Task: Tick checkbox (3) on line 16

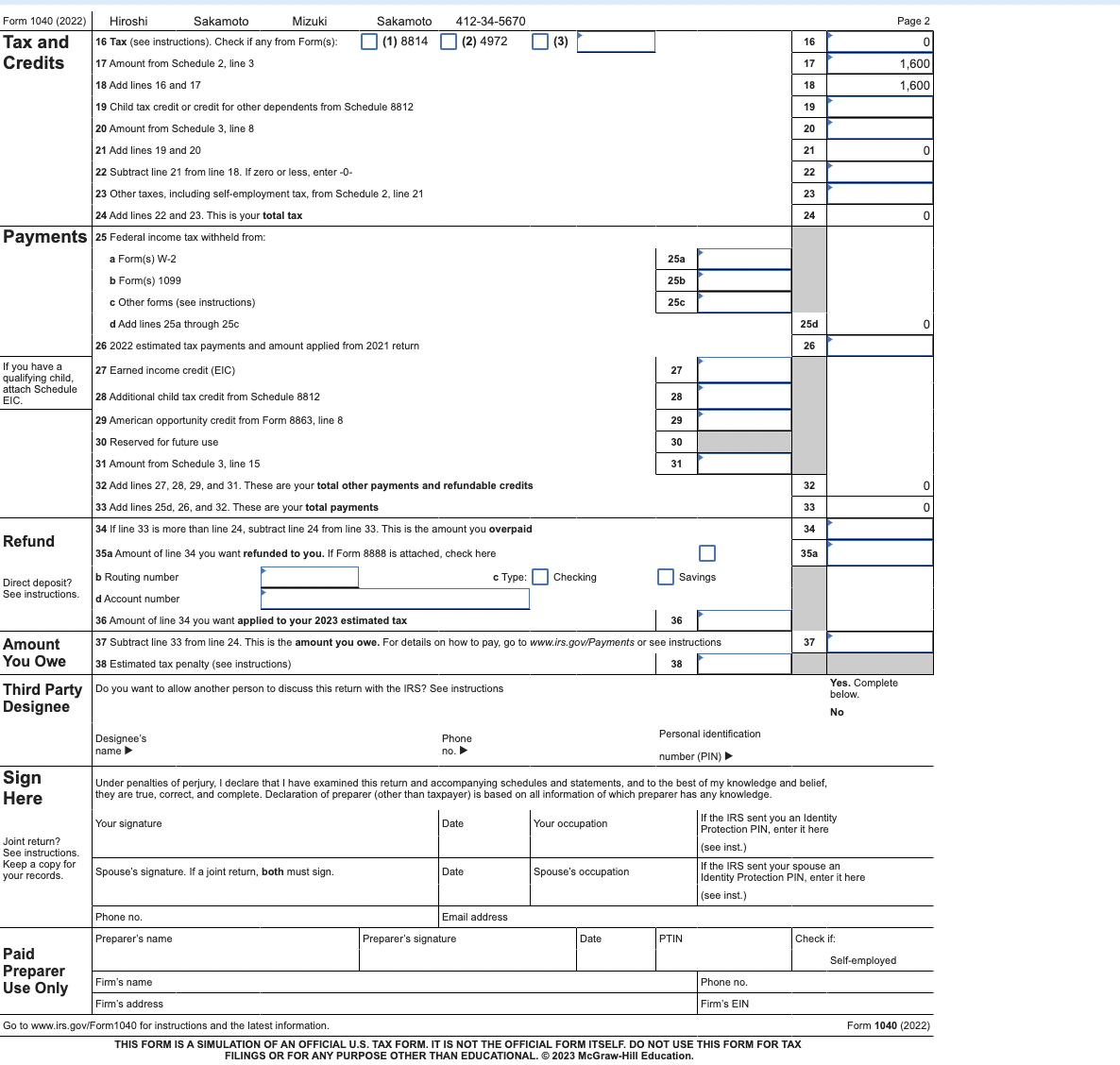Action: point(540,42)
